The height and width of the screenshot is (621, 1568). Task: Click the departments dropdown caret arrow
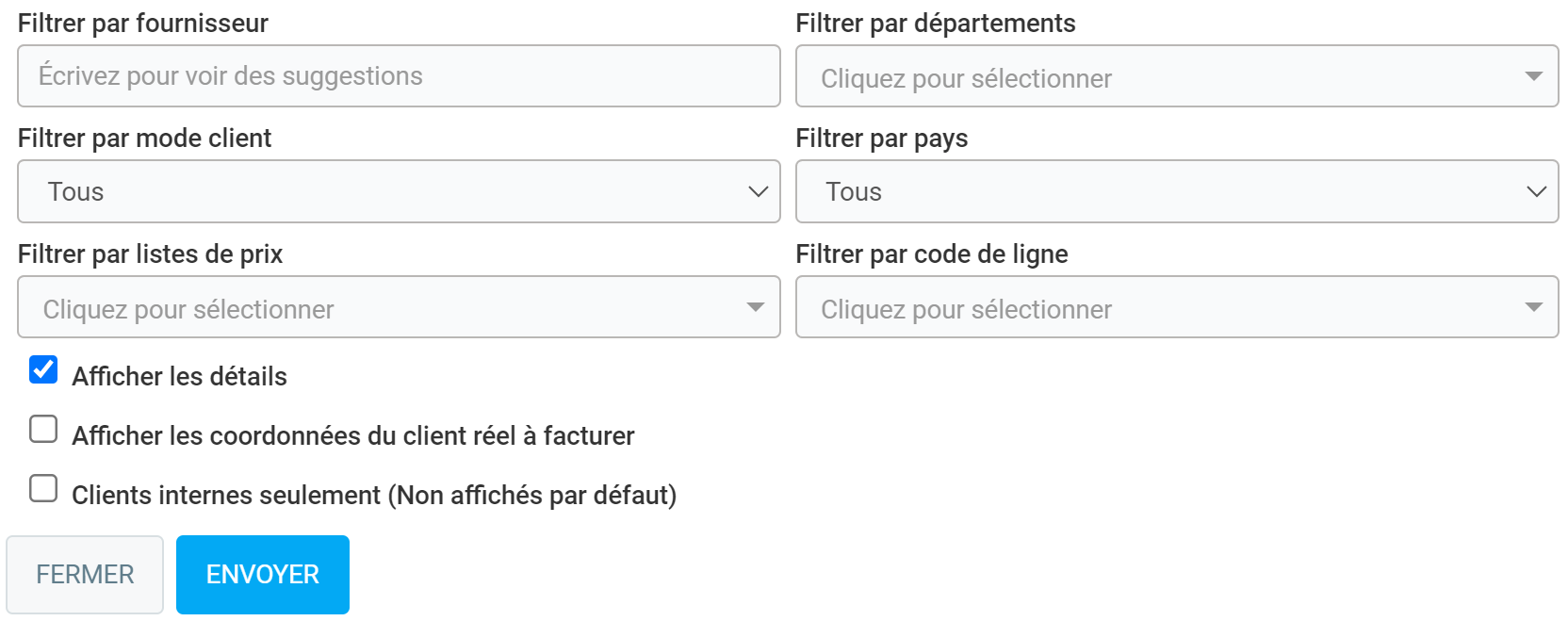click(1533, 76)
